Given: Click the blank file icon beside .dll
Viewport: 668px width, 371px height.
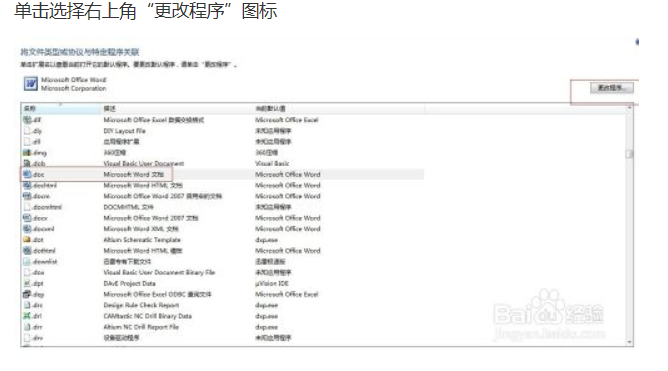Looking at the screenshot, I should click(x=27, y=141).
